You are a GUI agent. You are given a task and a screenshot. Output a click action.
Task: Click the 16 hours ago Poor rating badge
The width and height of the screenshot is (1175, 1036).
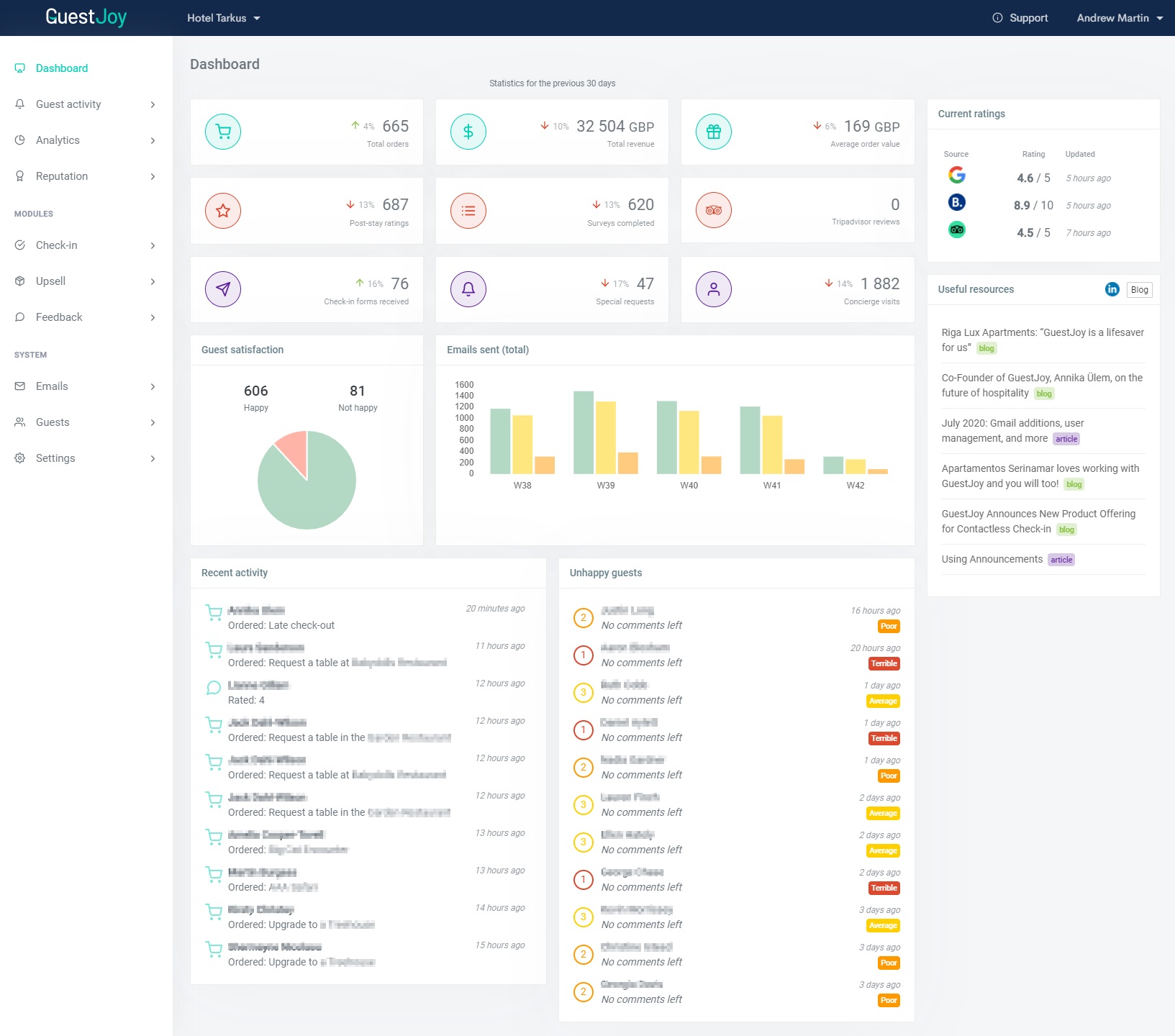click(x=889, y=626)
